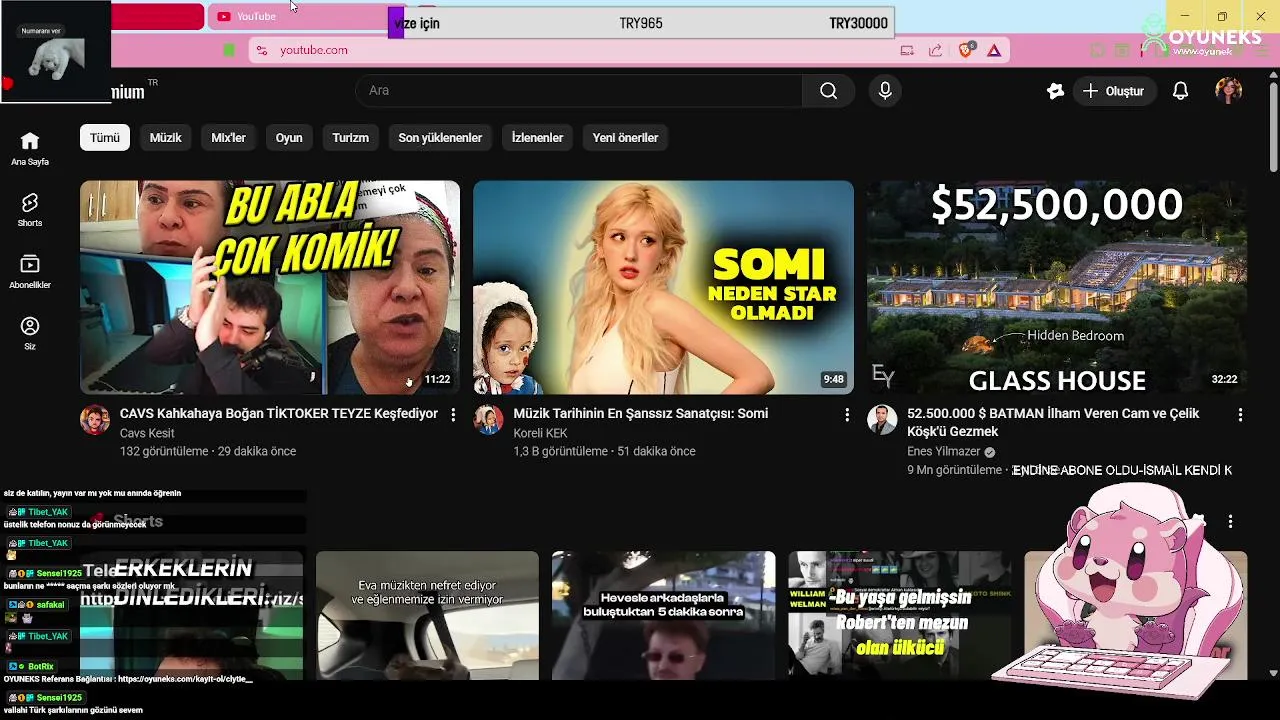Image resolution: width=1280 pixels, height=720 pixels.
Task: Select Son yüklenenler filter chip
Action: click(x=440, y=138)
